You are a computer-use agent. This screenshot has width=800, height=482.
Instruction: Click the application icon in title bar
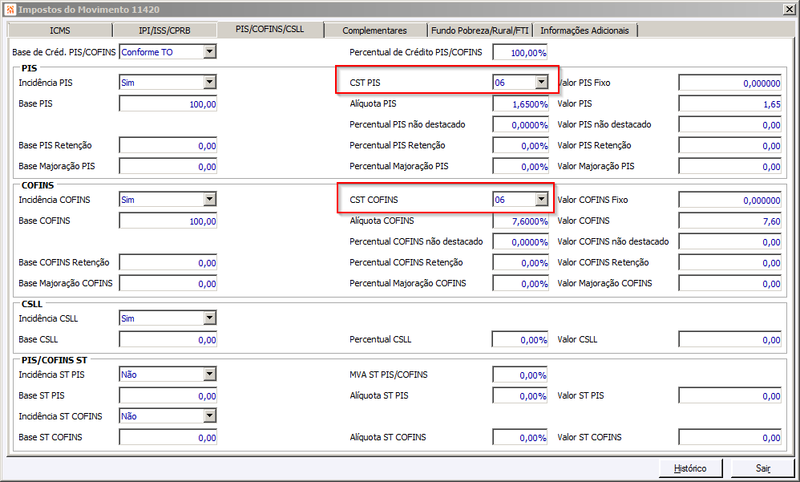(x=10, y=9)
